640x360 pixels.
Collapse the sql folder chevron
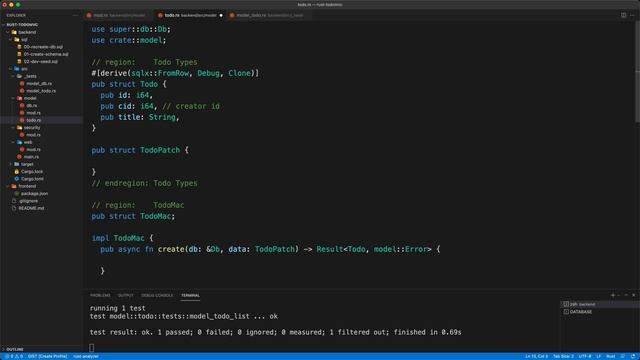[11, 39]
